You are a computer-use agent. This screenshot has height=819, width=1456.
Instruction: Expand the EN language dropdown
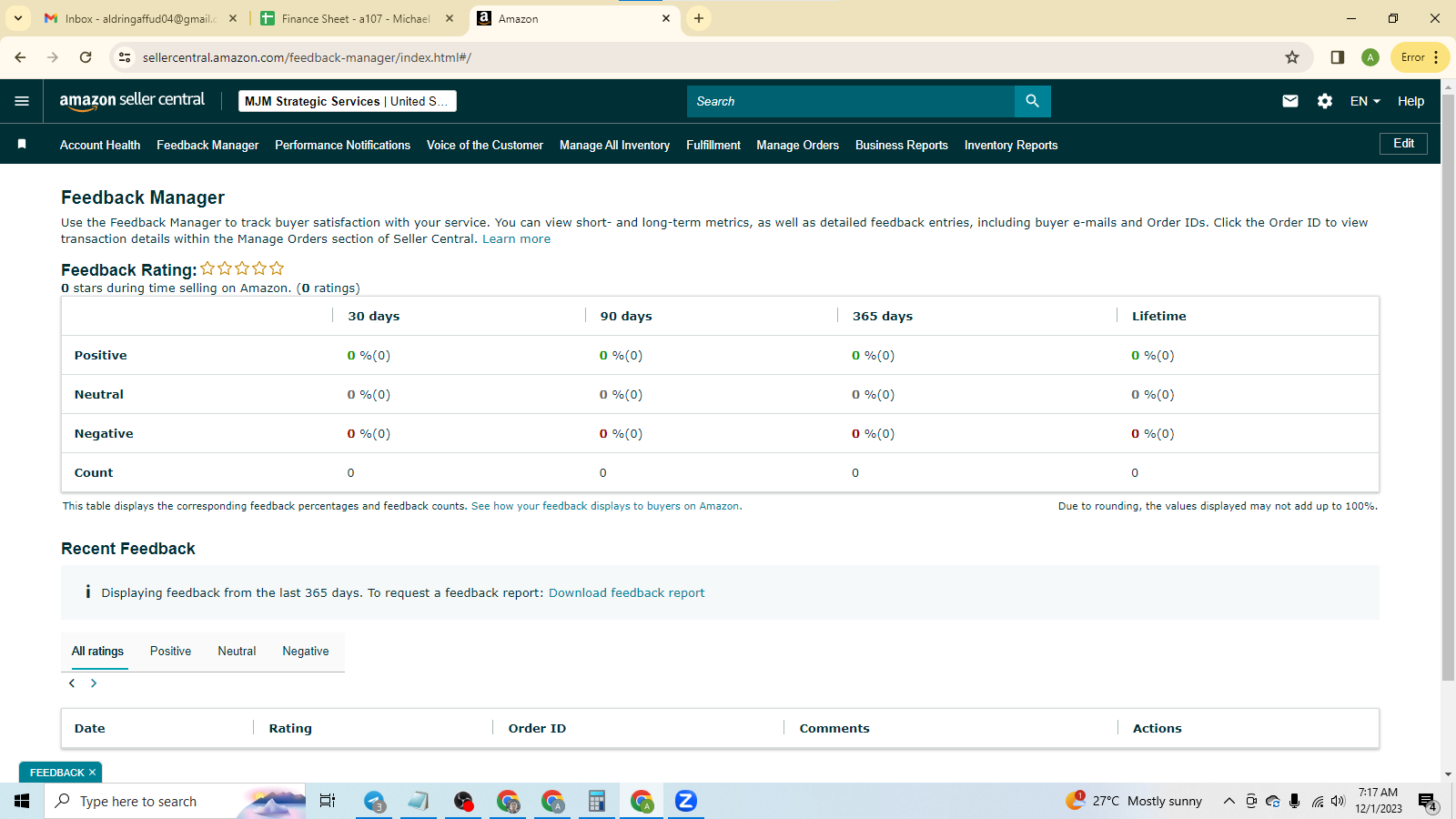1365,101
